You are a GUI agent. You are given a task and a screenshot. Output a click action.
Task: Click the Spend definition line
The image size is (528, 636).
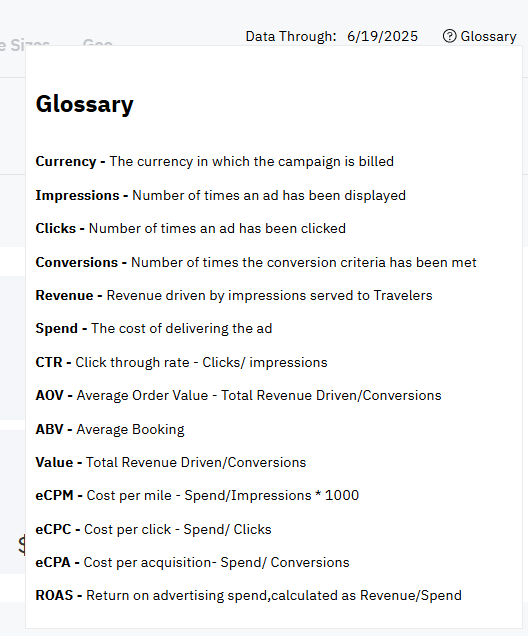point(154,328)
